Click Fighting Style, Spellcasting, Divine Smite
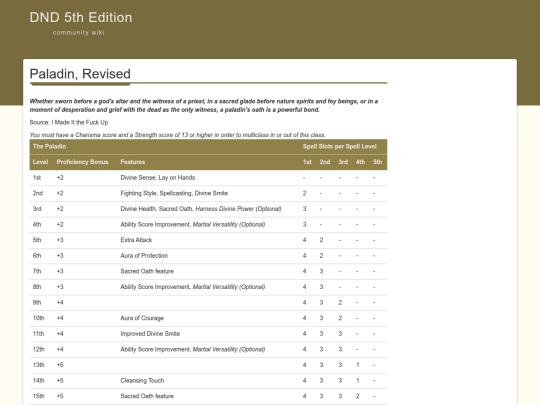 pyautogui.click(x=174, y=193)
